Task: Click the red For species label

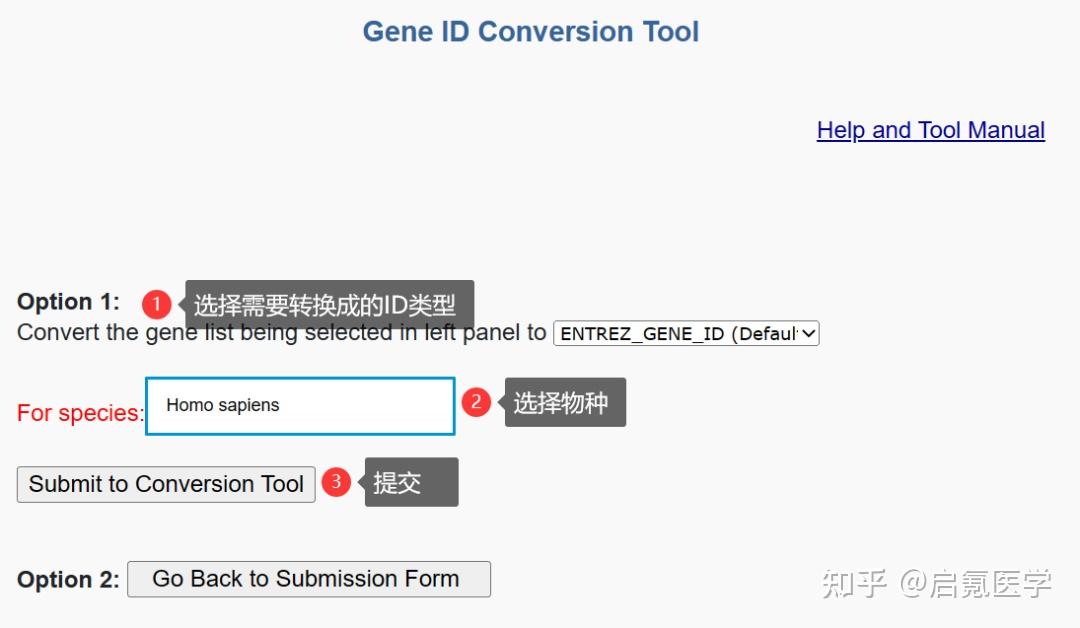Action: pyautogui.click(x=80, y=413)
